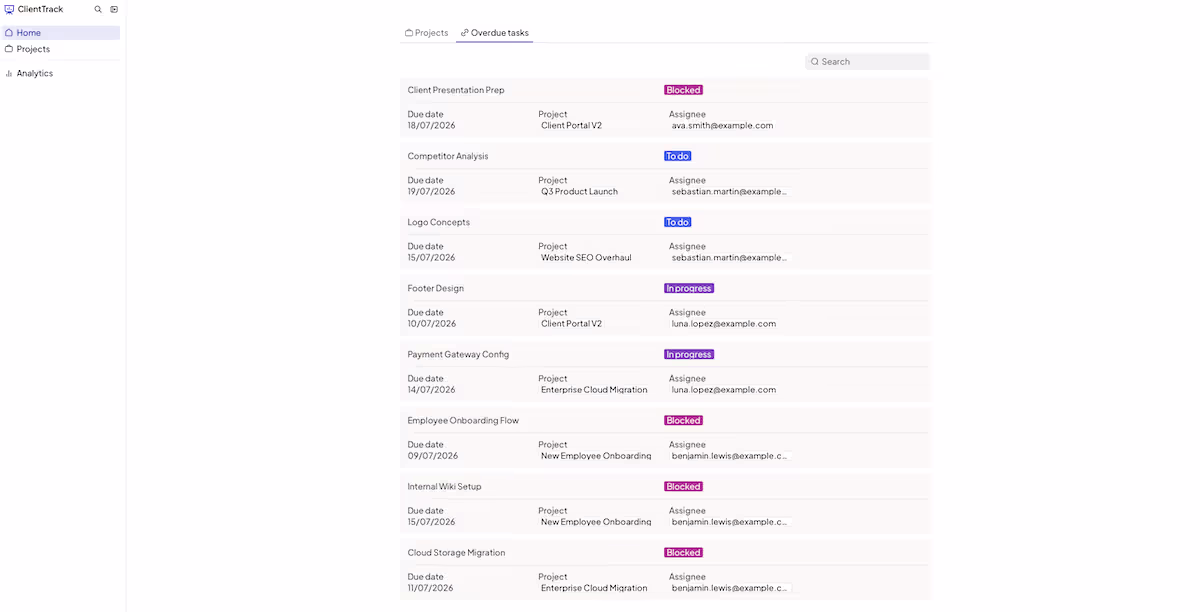
Task: Click sebastian.martin assignee of Logo Concepts
Action: coord(729,258)
